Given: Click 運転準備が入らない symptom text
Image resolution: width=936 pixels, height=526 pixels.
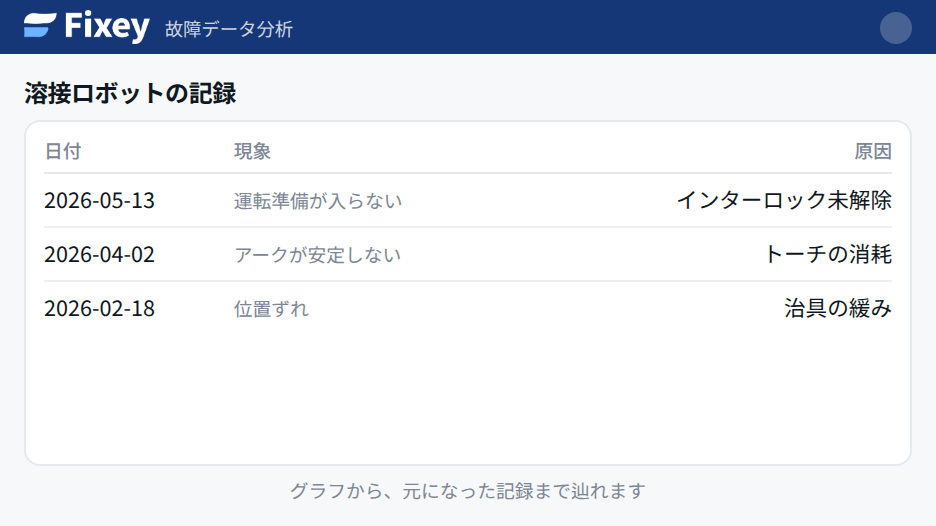Looking at the screenshot, I should 318,201.
